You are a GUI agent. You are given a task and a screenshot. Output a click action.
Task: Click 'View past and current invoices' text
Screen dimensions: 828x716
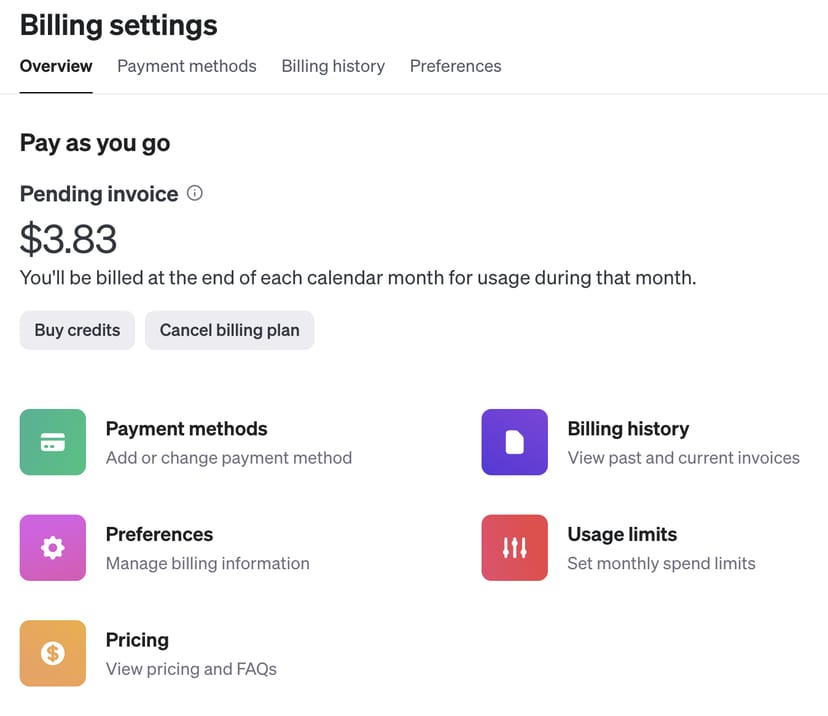click(683, 458)
